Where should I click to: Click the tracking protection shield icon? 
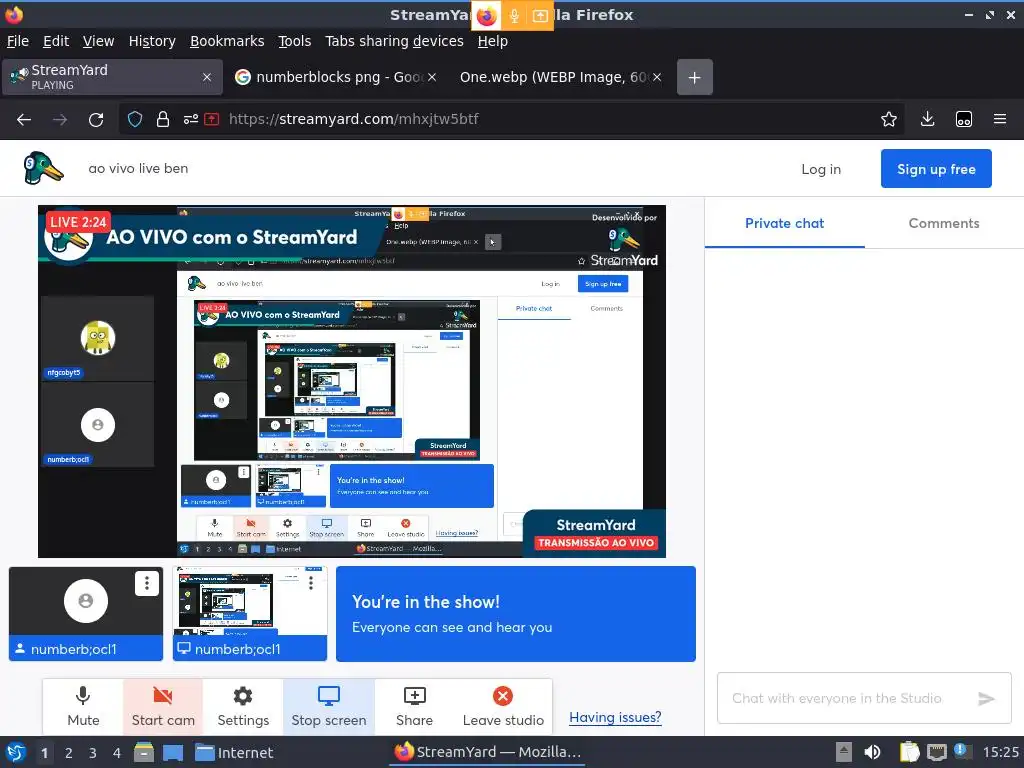[x=135, y=120]
